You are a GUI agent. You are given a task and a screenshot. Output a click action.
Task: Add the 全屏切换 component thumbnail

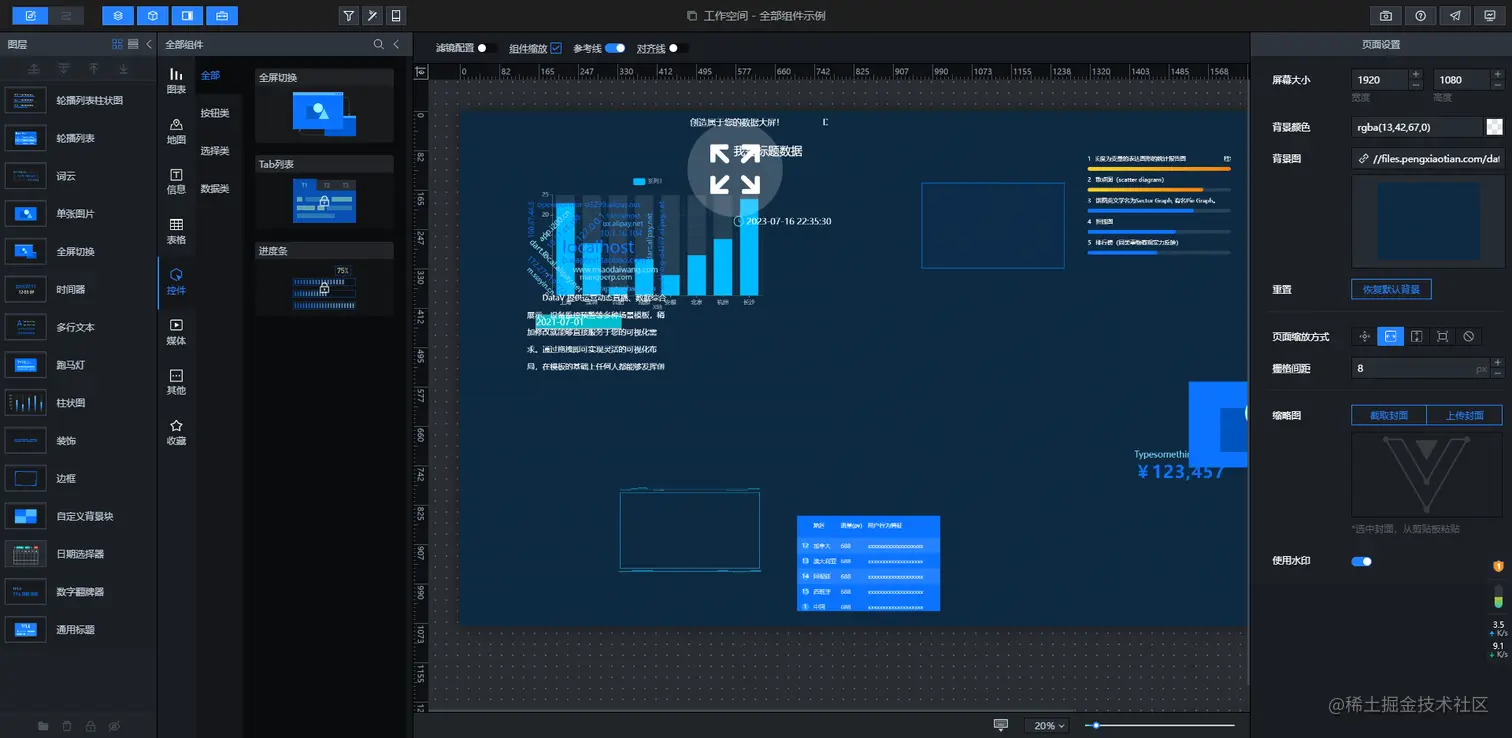(x=324, y=114)
